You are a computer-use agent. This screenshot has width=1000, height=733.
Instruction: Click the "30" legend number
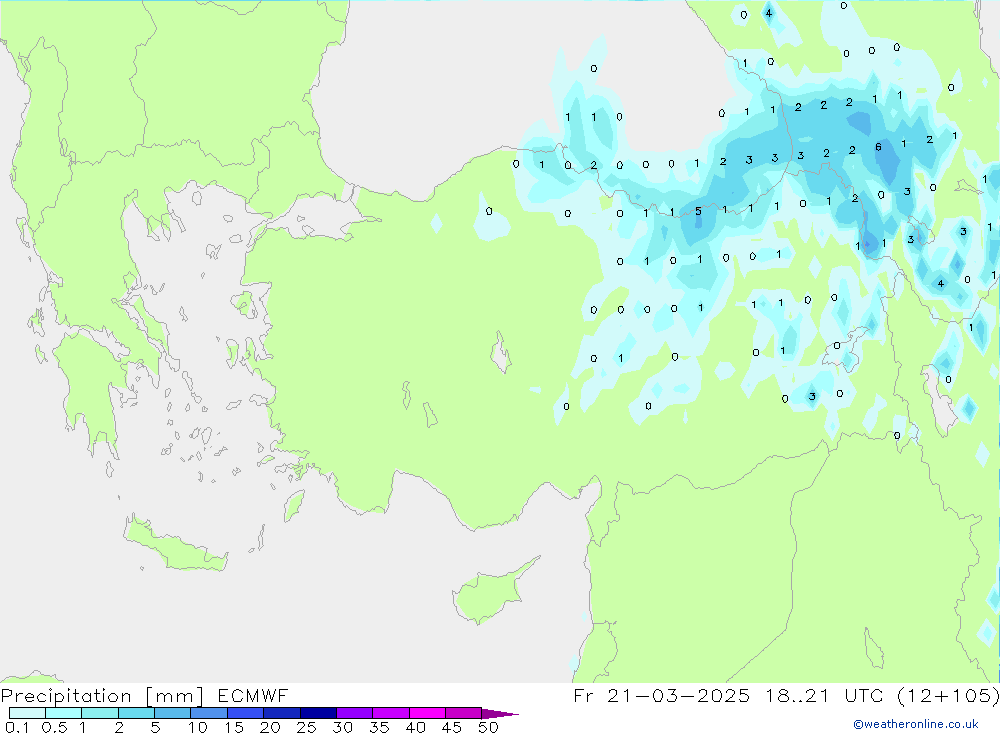[342, 727]
